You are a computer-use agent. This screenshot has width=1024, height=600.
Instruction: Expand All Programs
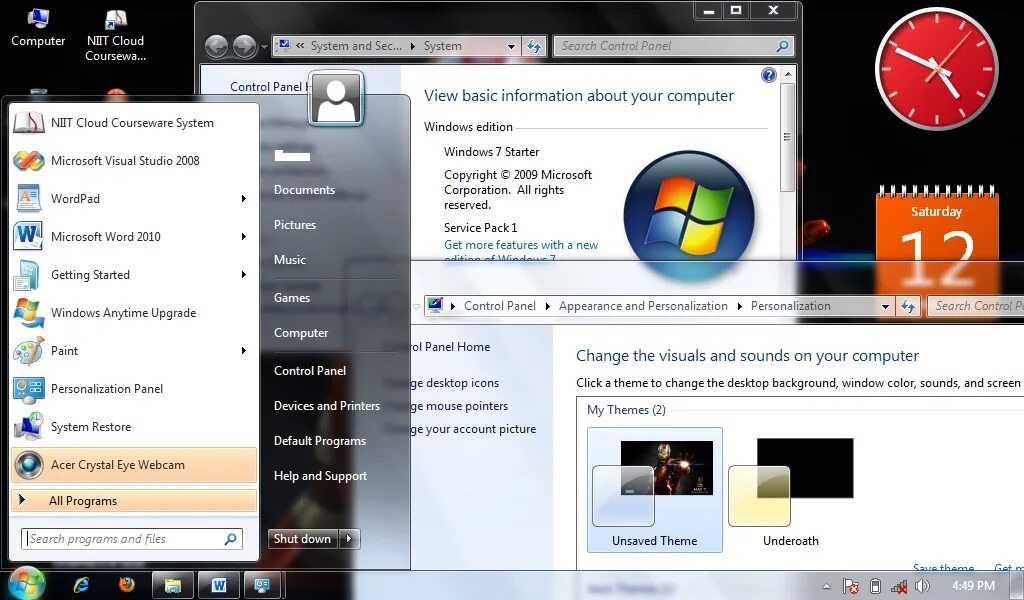click(134, 501)
